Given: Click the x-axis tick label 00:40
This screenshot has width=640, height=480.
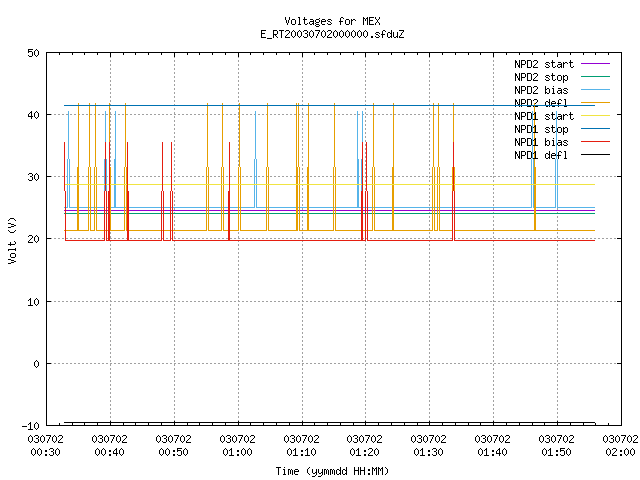Looking at the screenshot, I should point(109,452).
